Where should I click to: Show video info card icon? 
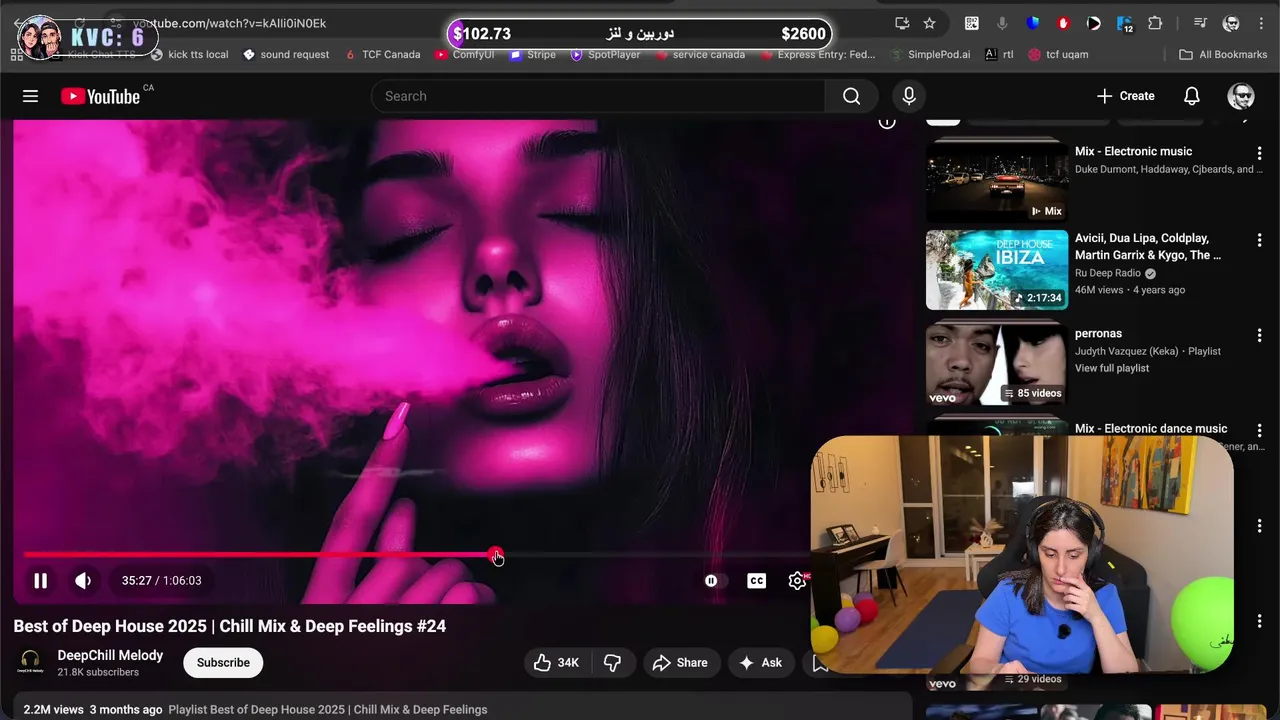(x=887, y=122)
